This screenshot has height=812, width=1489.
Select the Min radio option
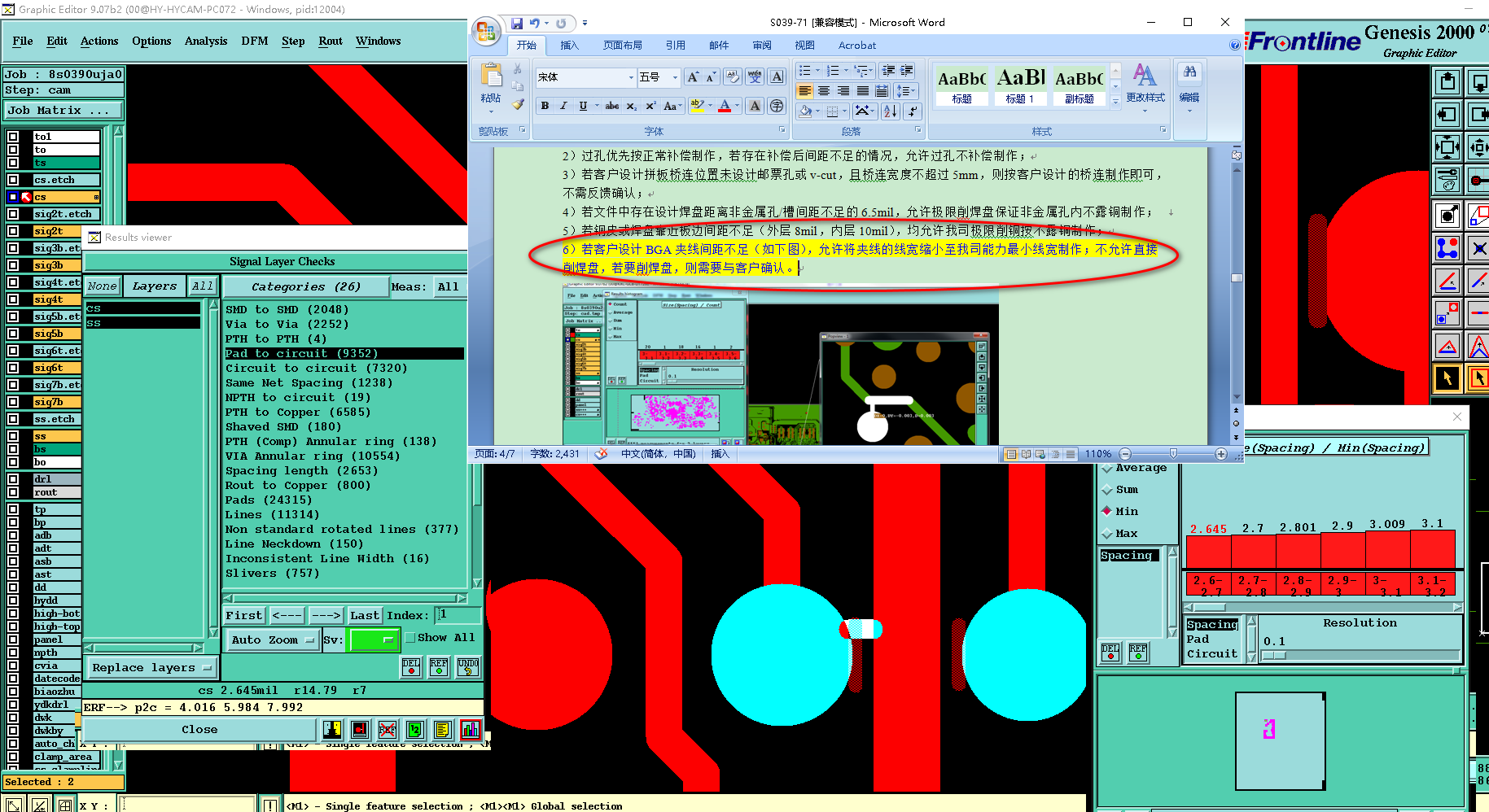pos(1106,511)
